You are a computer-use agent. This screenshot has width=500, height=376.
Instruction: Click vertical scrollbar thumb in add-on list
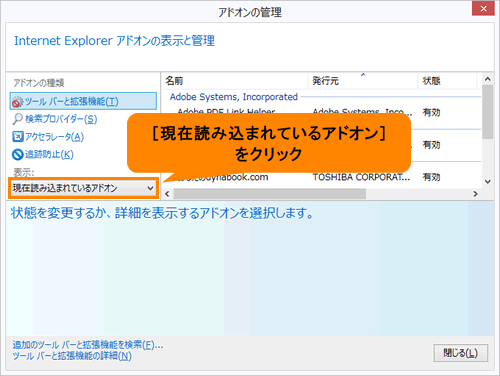(488, 112)
